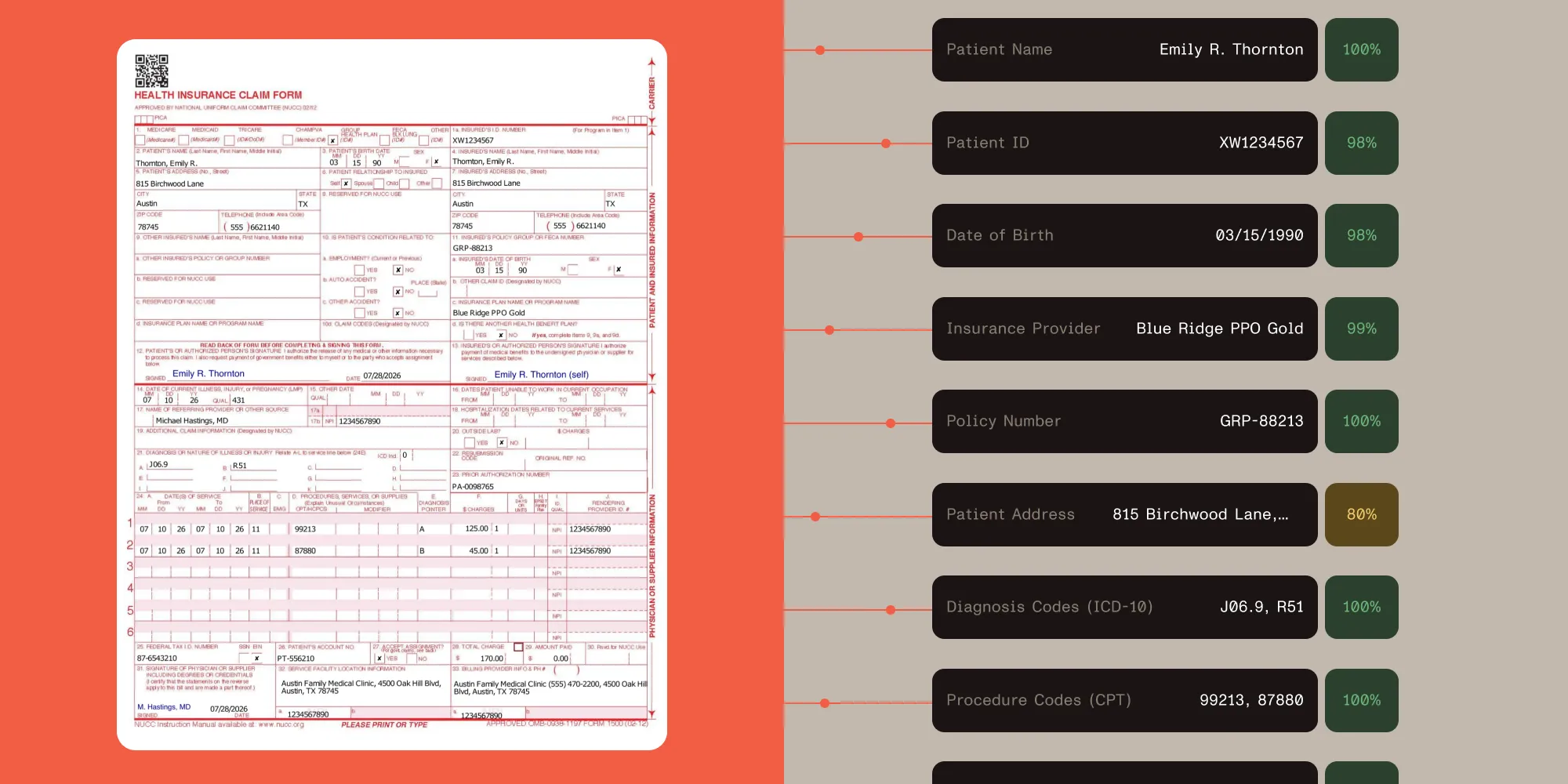Click the 100% badge beside Diagnosis Codes
1568x784 pixels.
1361,607
